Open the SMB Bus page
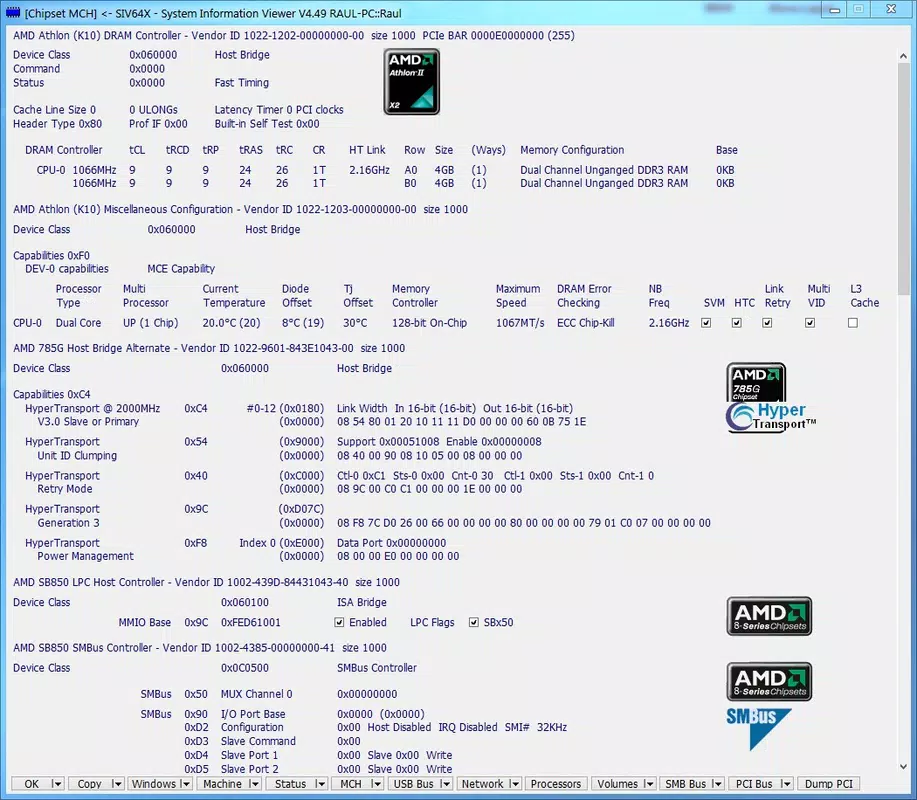 tap(685, 784)
